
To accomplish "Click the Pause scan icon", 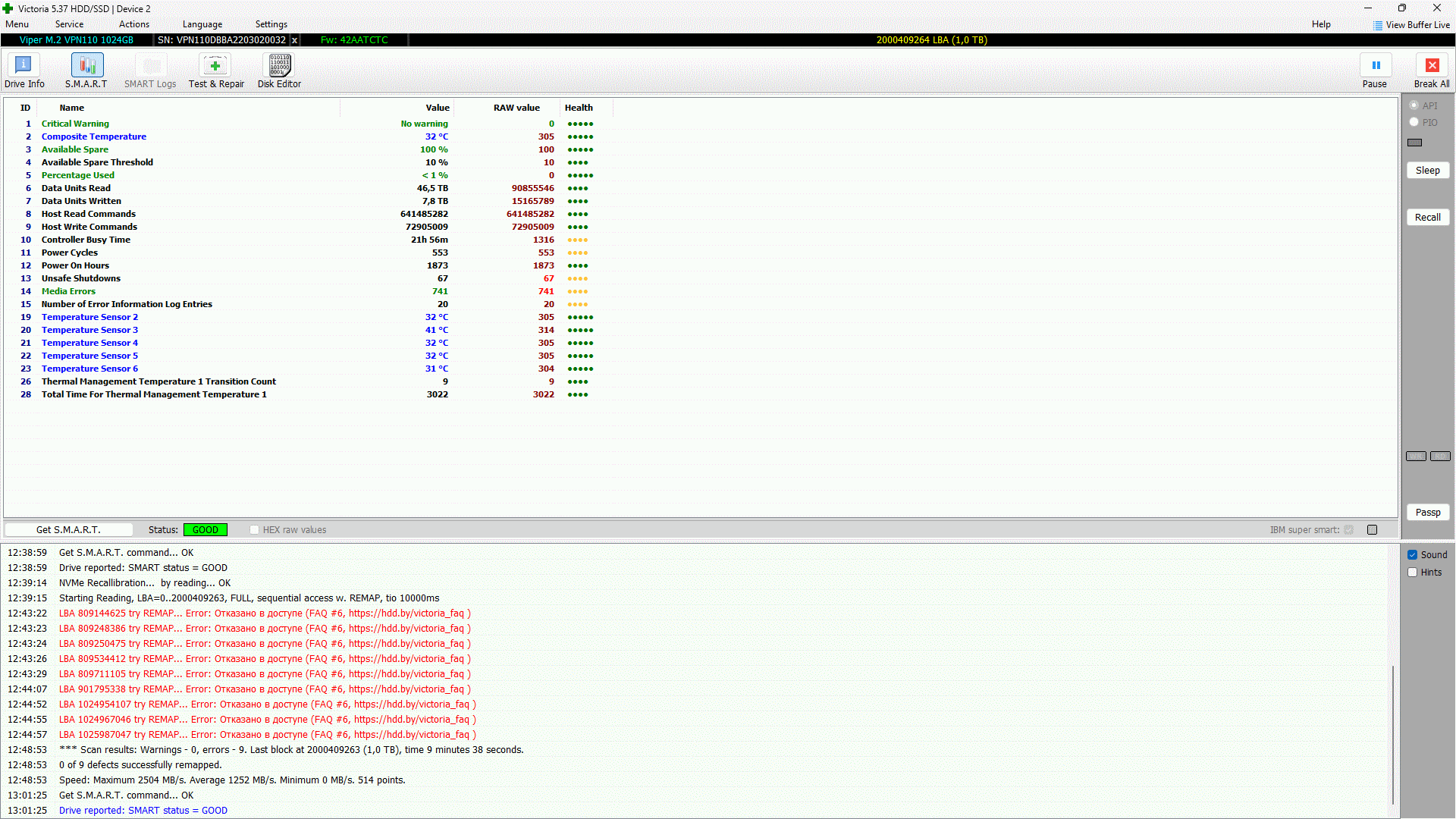I will 1375,65.
